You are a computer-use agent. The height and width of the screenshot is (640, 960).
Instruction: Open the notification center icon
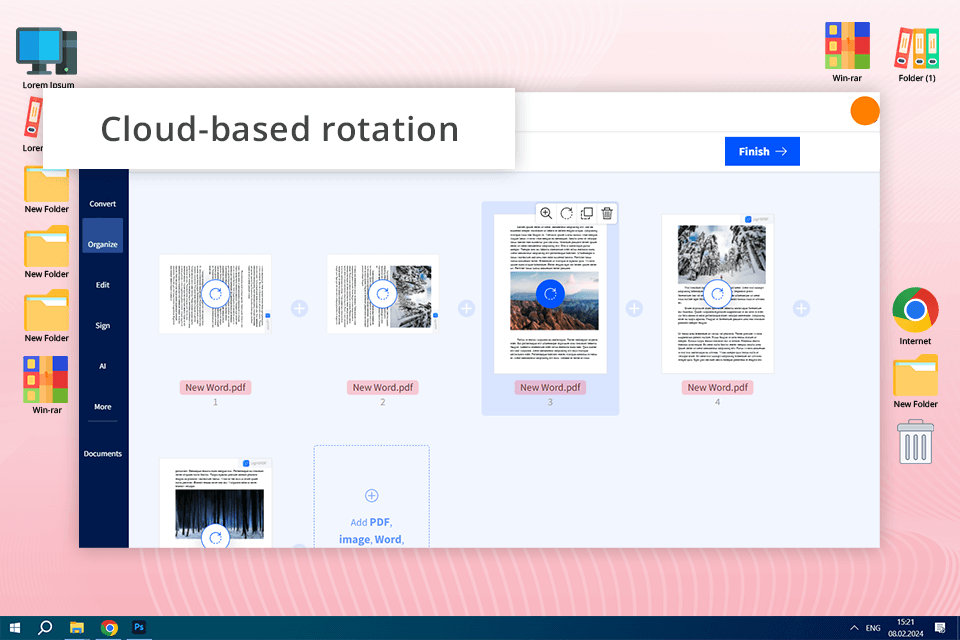940,628
